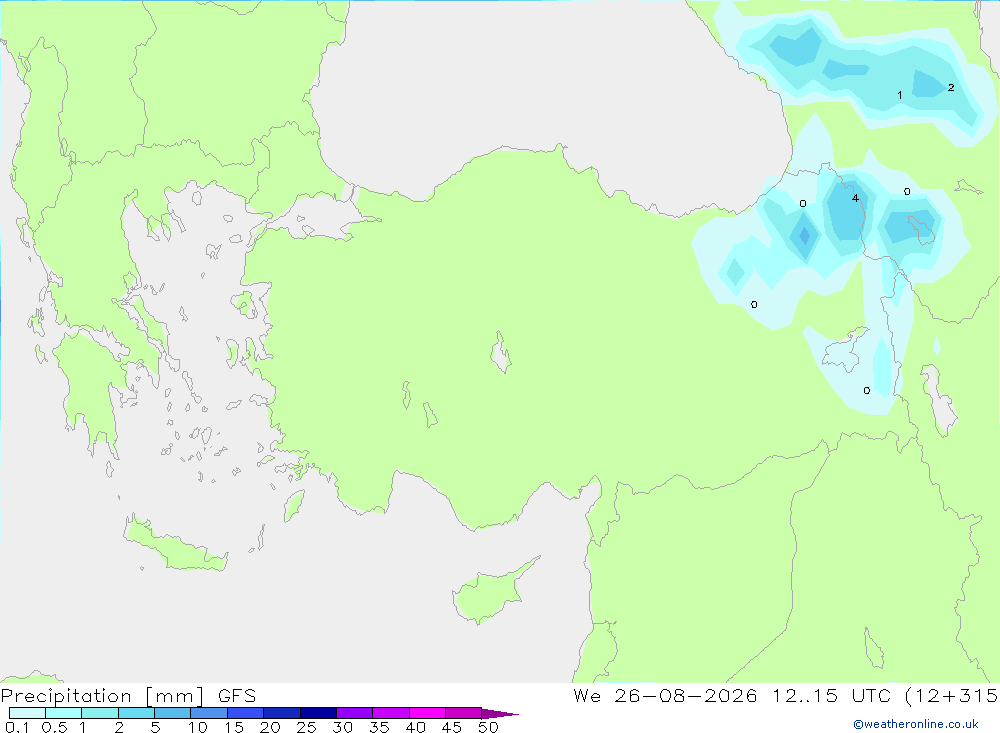Click the "4" precipitation value on the map
Screen dimensions: 1000x733
[855, 198]
